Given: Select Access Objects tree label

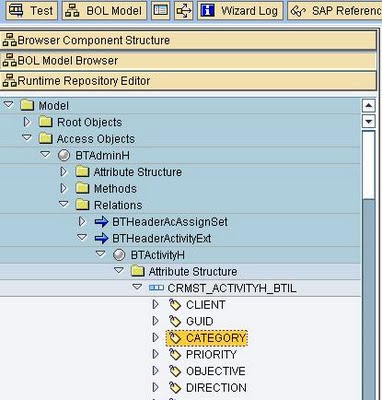Looking at the screenshot, I should pos(96,139).
